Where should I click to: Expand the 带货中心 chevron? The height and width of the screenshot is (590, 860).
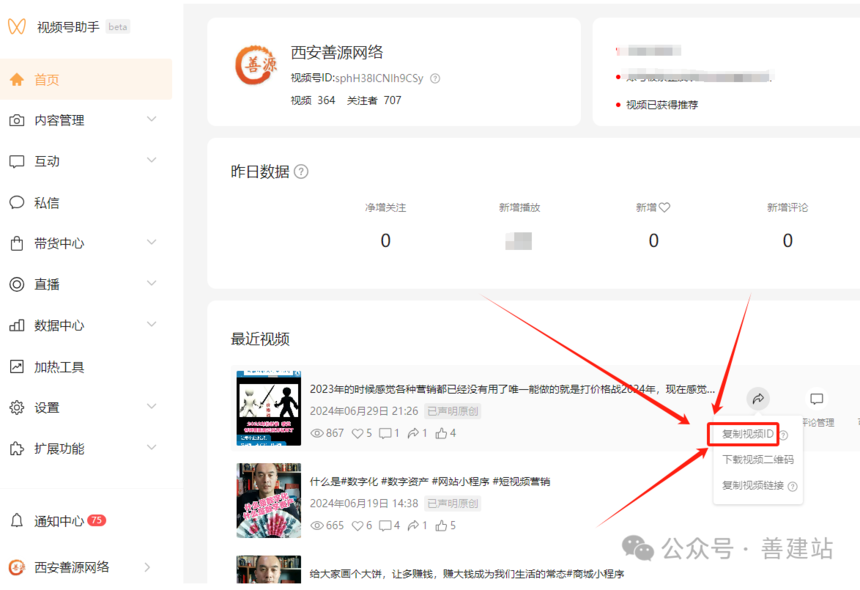point(152,242)
